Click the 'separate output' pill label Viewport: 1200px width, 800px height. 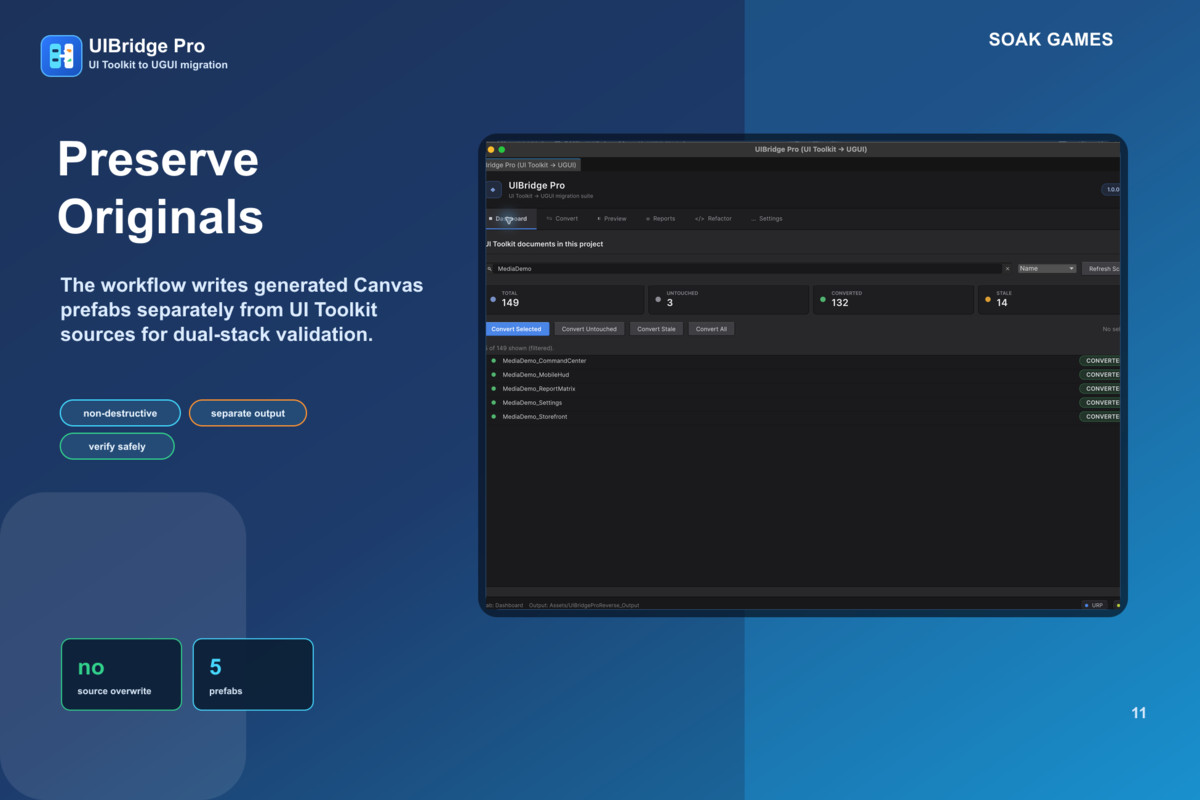tap(248, 413)
